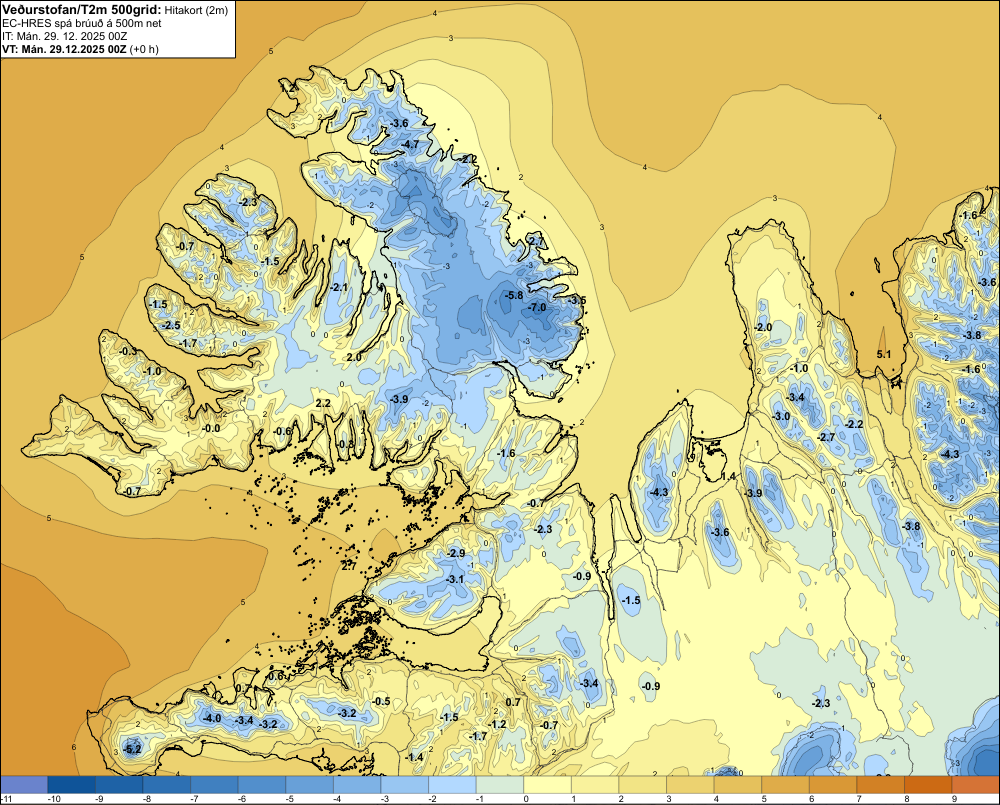Click the '(+0 h)' forecast offset text
The image size is (1000, 805).
pos(144,49)
